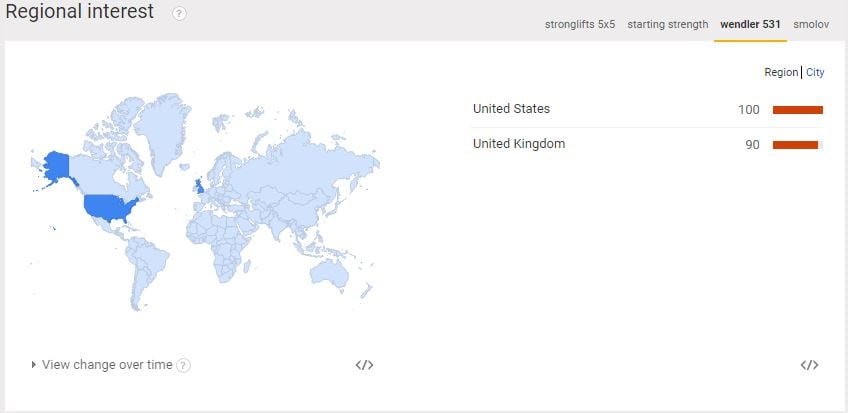Switch to the stronglifts 5x5 tab
848x413 pixels.
pyautogui.click(x=580, y=24)
